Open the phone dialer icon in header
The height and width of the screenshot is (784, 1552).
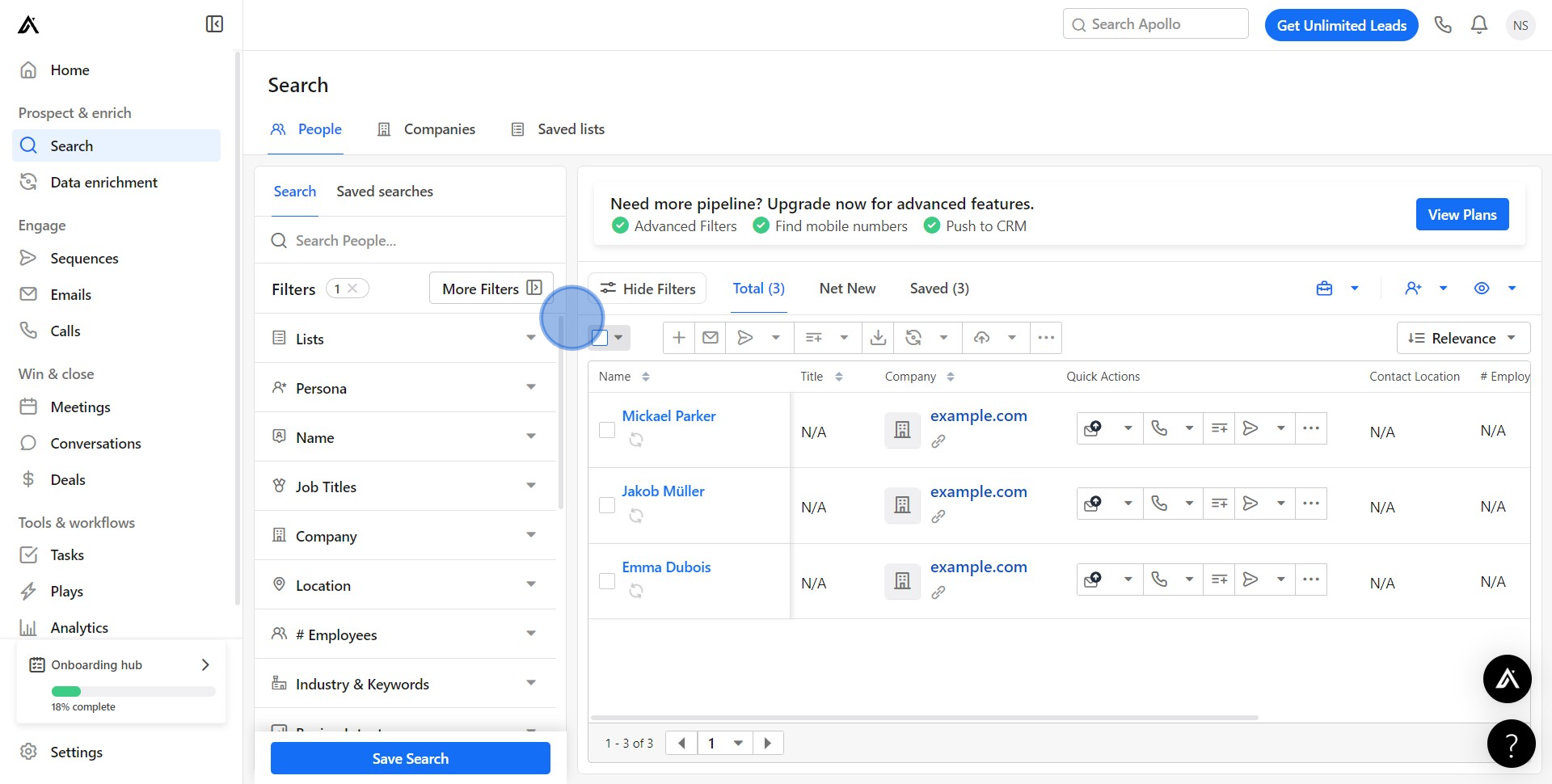point(1443,25)
